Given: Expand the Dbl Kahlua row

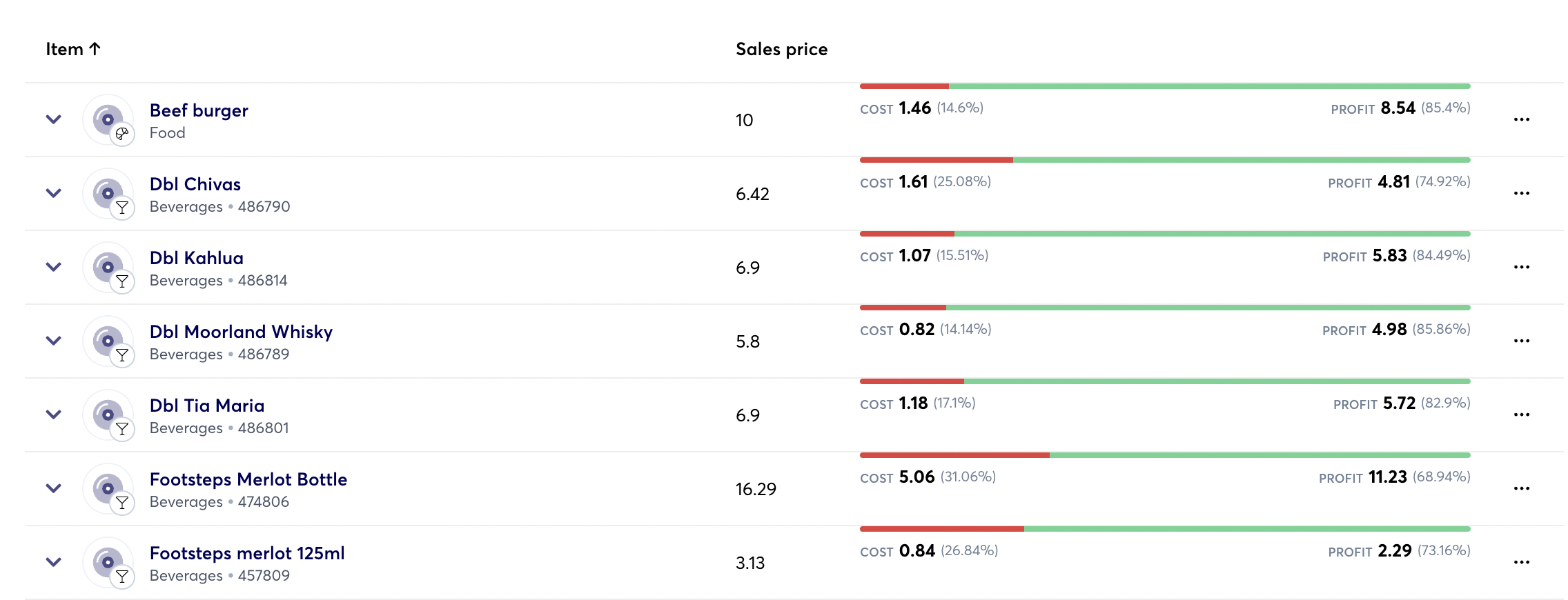Looking at the screenshot, I should coord(54,268).
